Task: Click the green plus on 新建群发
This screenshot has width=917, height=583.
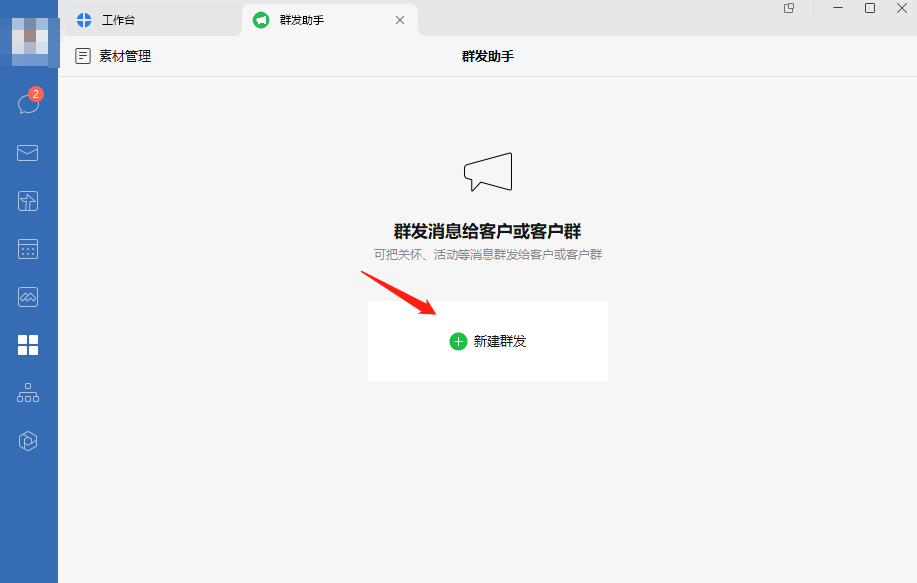Action: pyautogui.click(x=458, y=341)
